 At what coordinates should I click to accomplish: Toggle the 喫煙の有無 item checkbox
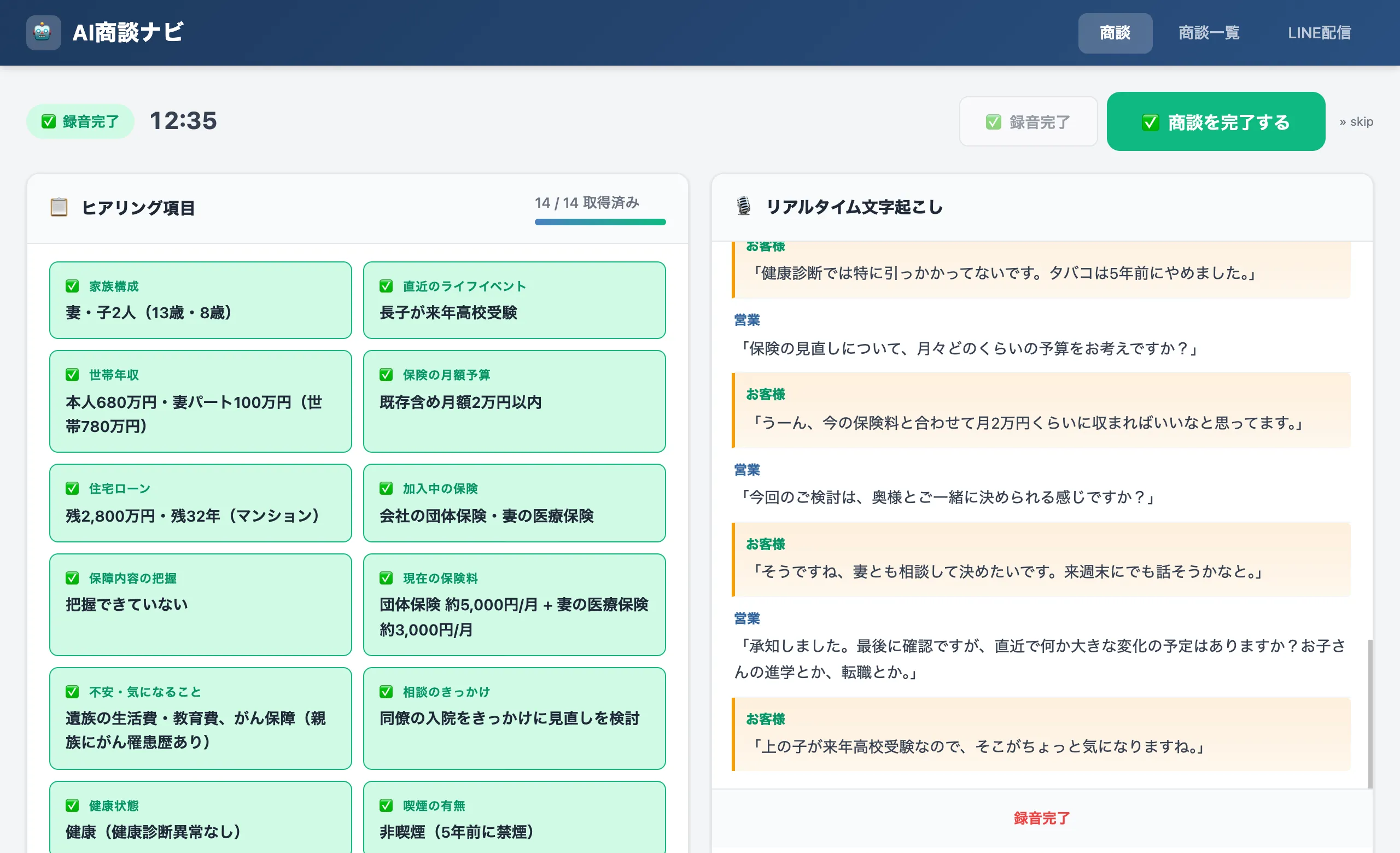tap(386, 805)
